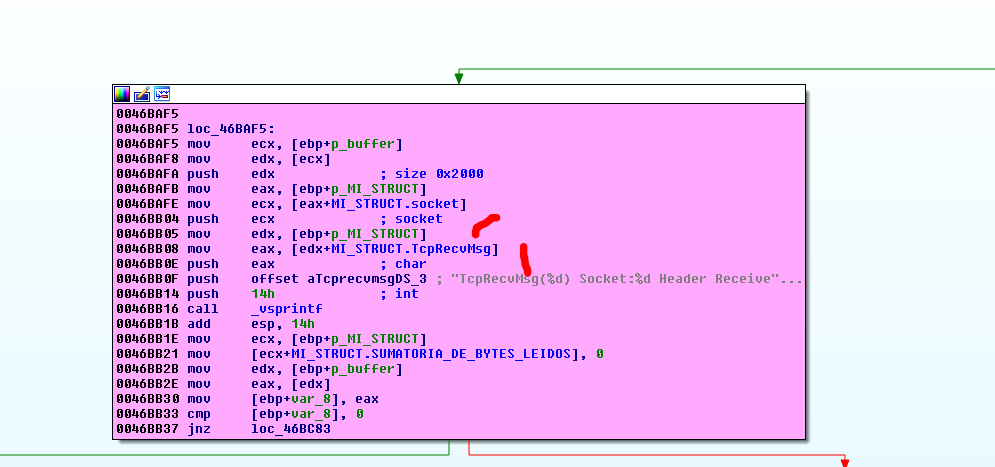Viewport: 995px width, 467px height.
Task: Select the jnz mnemonic
Action: point(199,429)
